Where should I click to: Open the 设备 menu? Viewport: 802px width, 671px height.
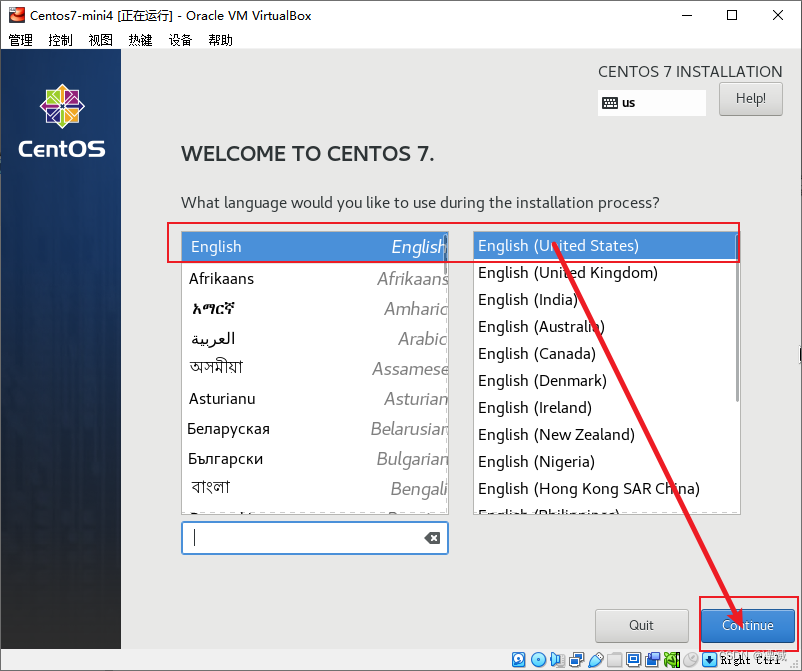pos(181,40)
